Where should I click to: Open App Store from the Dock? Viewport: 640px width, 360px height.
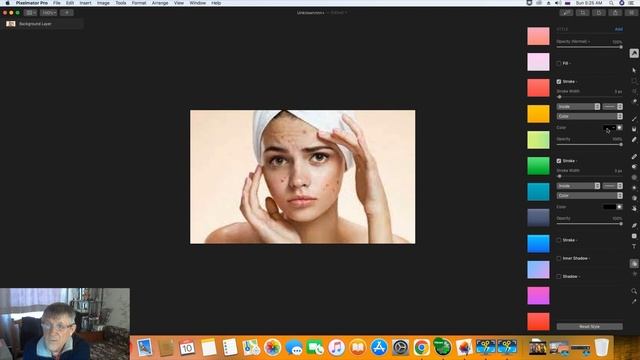(x=379, y=347)
